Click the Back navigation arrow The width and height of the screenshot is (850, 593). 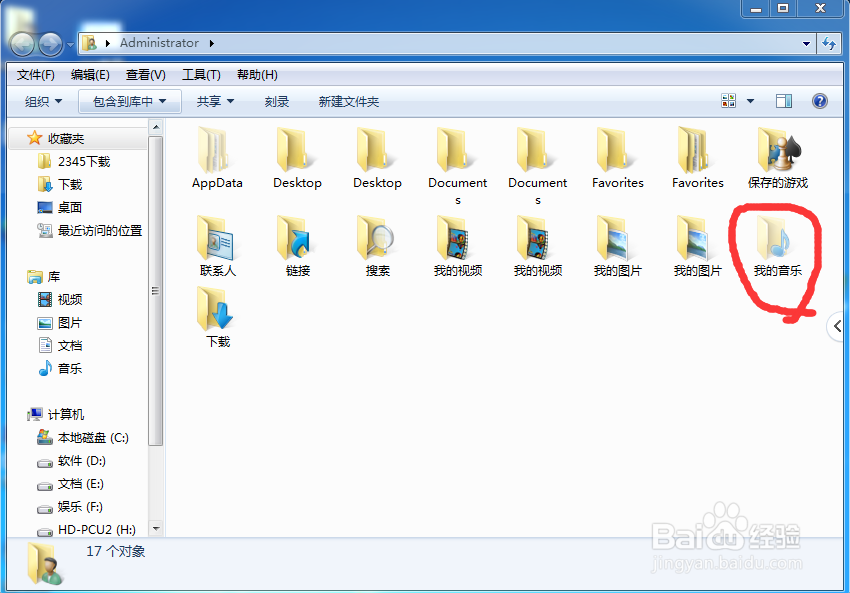click(x=23, y=44)
